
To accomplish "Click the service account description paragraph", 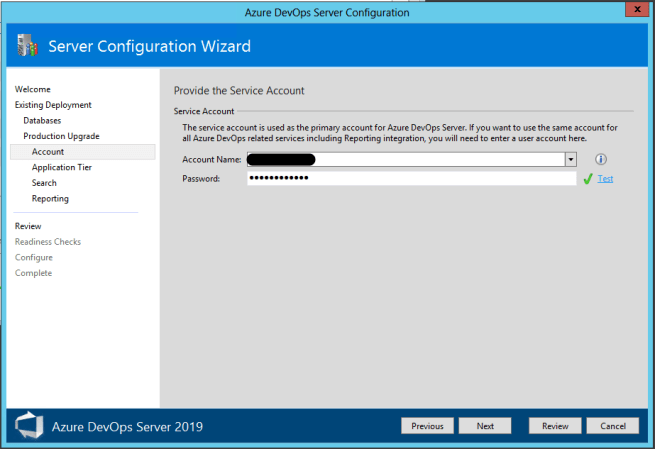I will coord(400,133).
